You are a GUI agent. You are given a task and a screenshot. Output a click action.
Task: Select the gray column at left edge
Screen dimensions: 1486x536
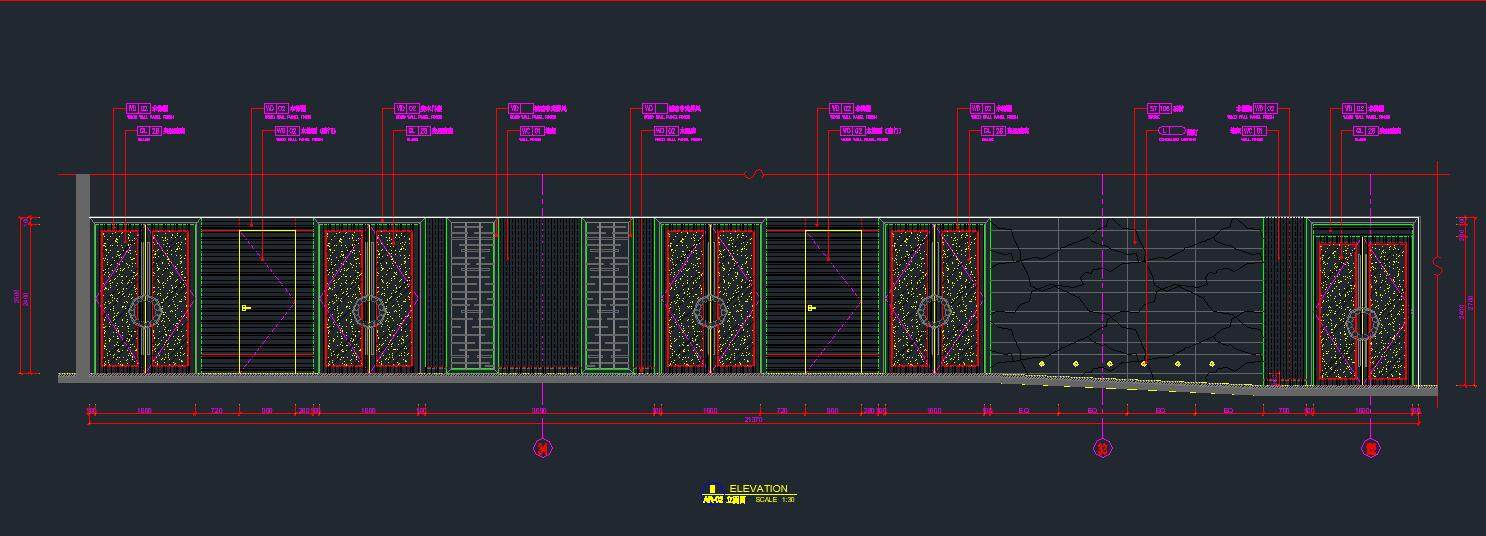point(83,274)
